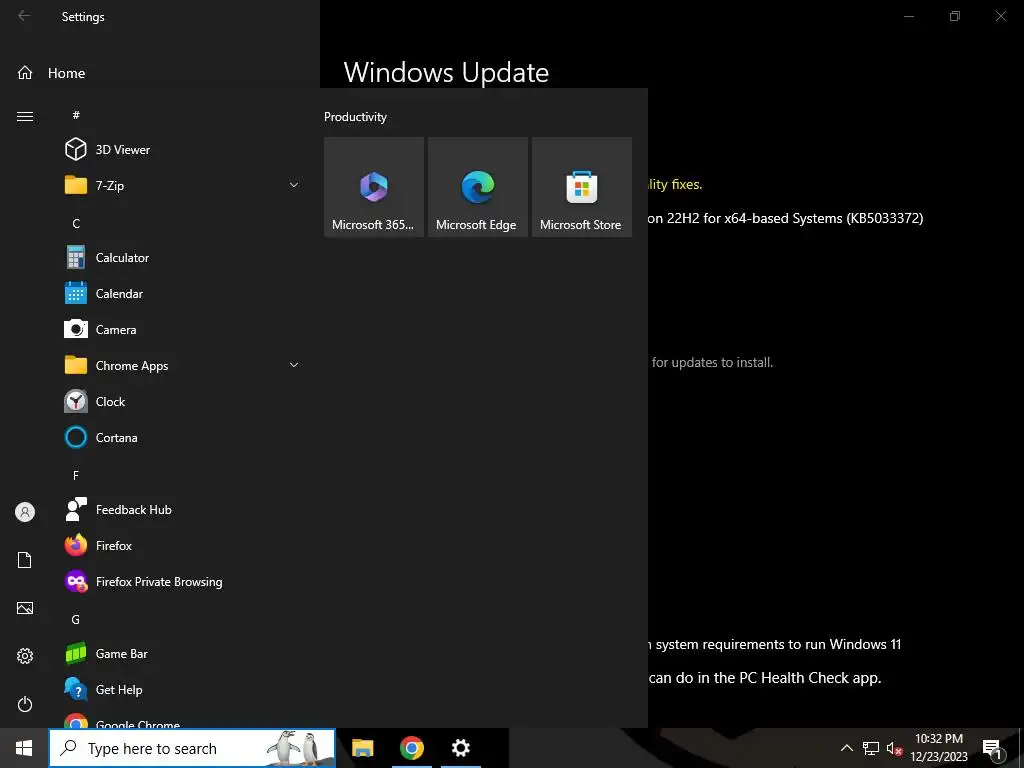Click the Windows Start button
The image size is (1024, 768).
[x=24, y=748]
